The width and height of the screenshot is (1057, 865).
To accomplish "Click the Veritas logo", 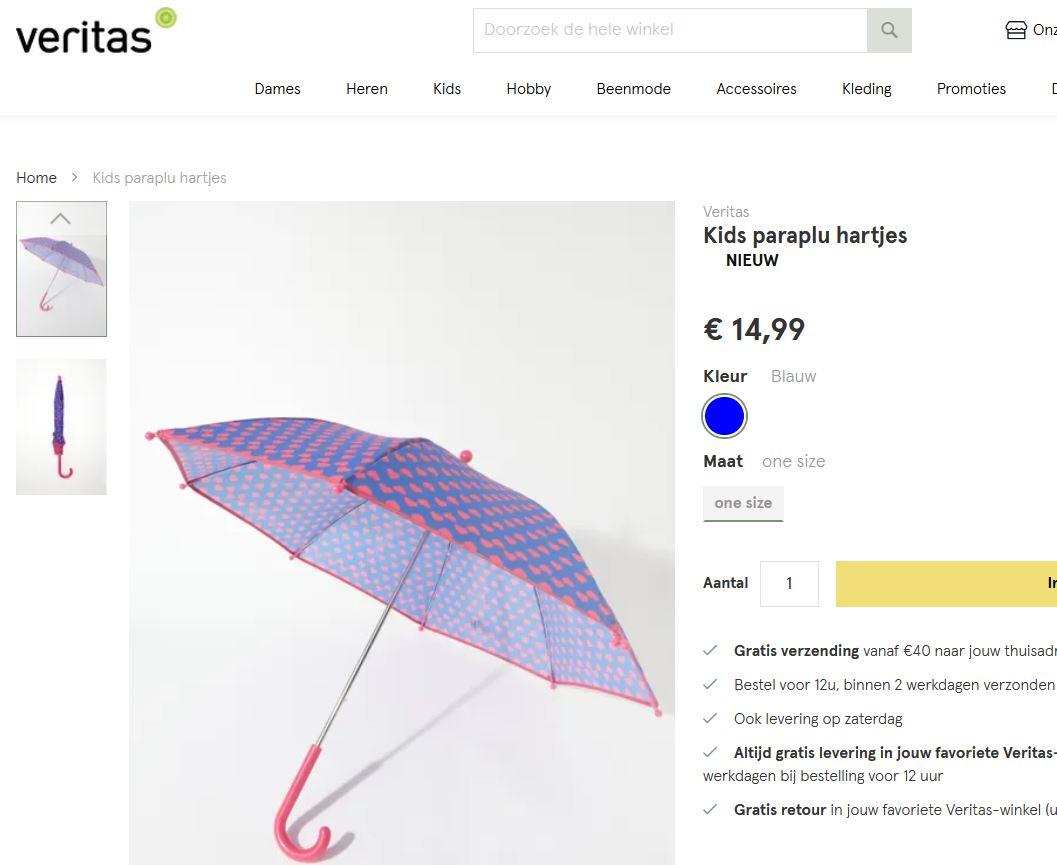I will tap(96, 31).
